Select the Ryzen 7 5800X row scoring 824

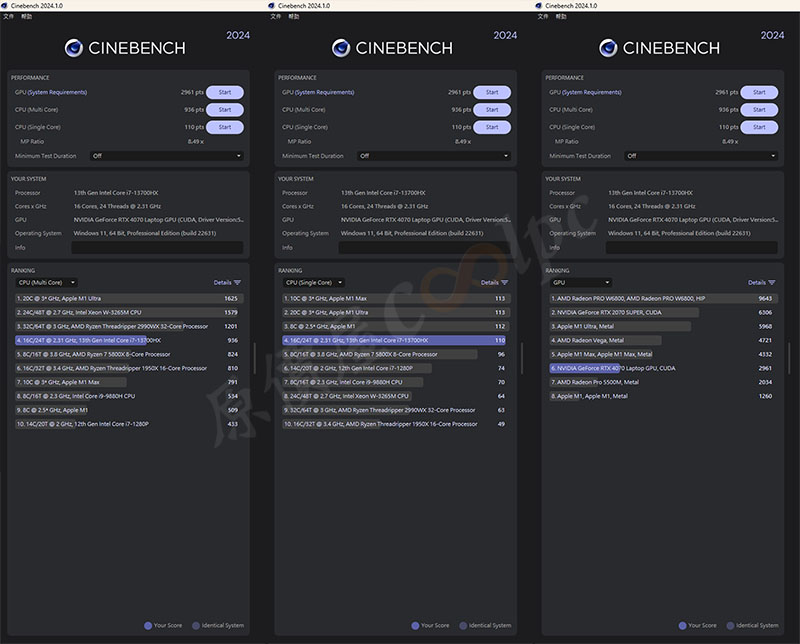[129, 354]
